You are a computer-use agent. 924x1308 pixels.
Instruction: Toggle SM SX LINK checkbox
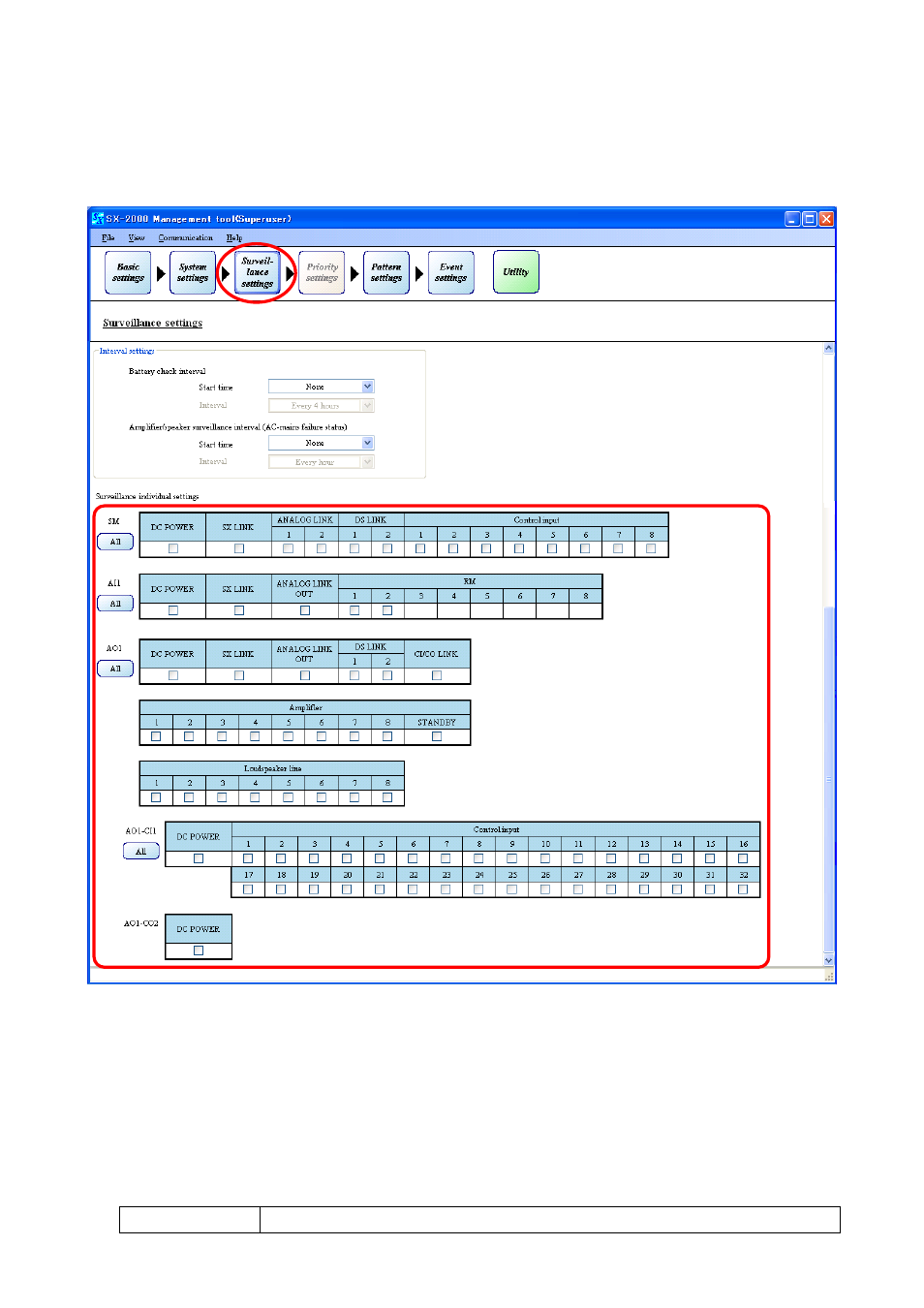click(x=239, y=548)
